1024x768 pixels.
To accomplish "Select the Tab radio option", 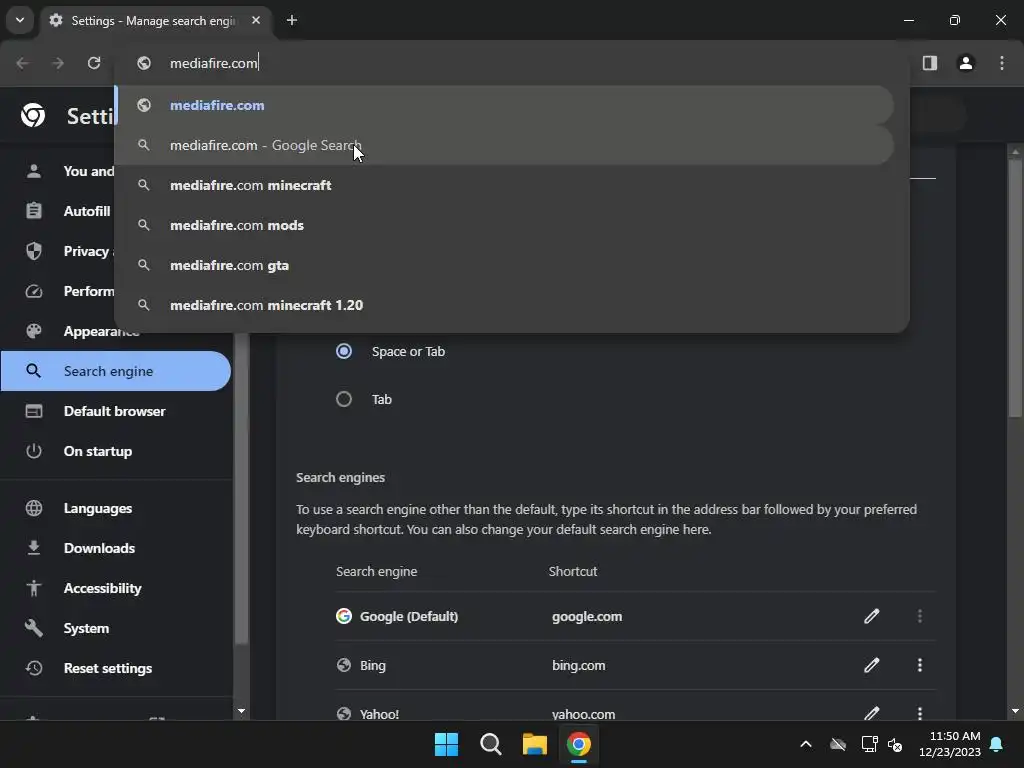I will [x=344, y=399].
